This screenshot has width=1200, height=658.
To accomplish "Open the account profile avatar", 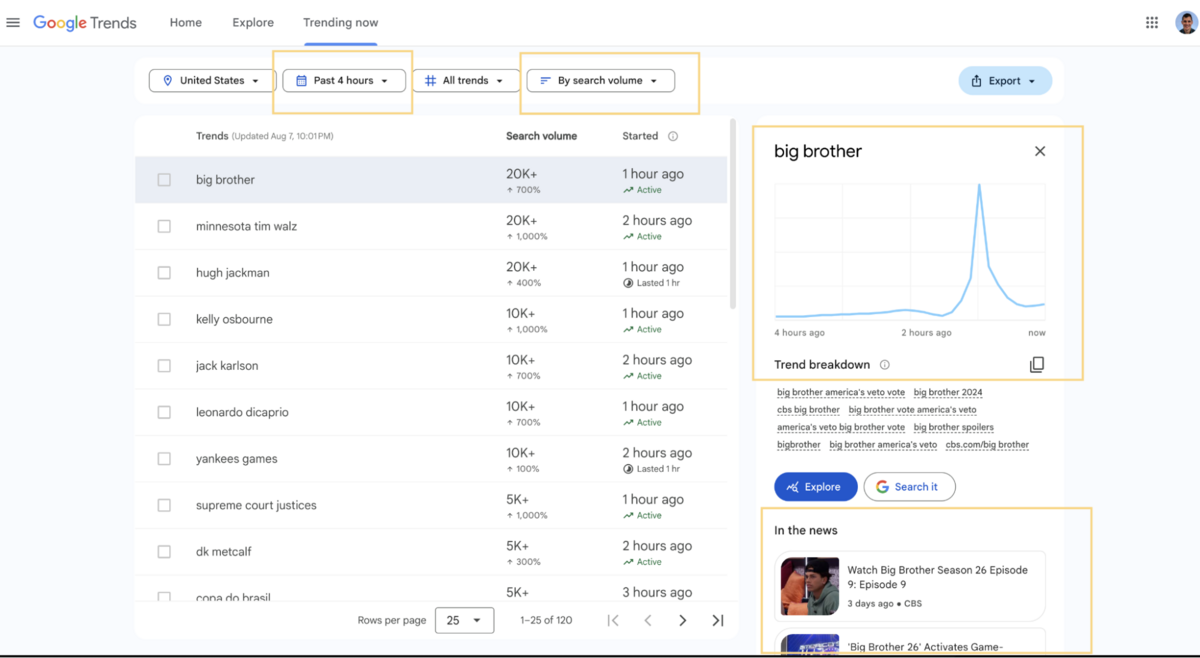I will pyautogui.click(x=1186, y=22).
